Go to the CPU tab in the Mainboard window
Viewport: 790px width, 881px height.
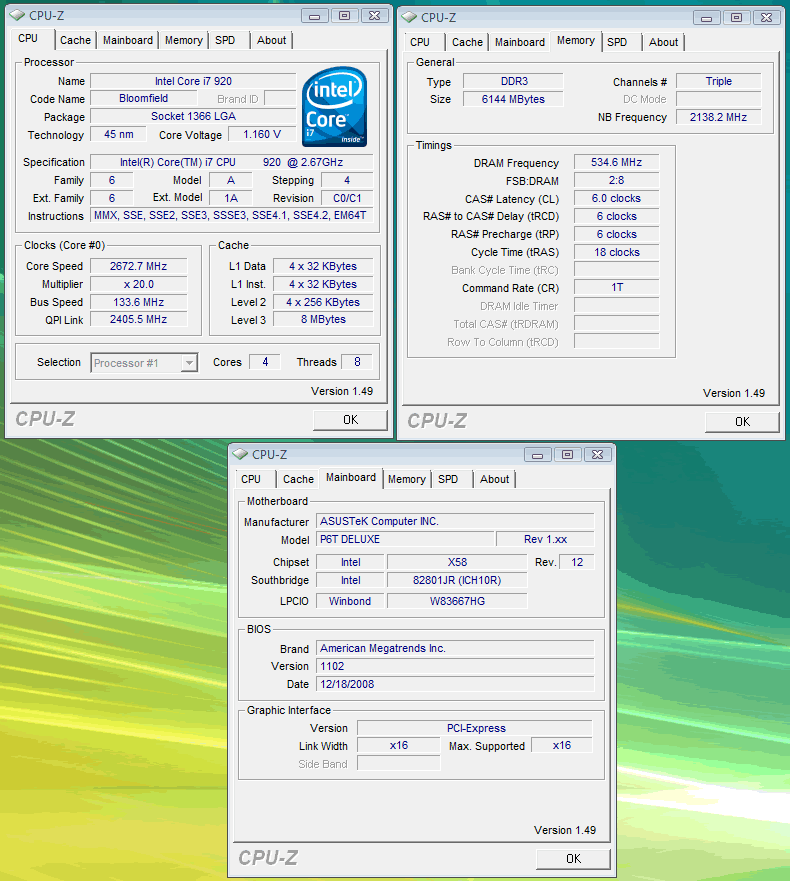[251, 479]
